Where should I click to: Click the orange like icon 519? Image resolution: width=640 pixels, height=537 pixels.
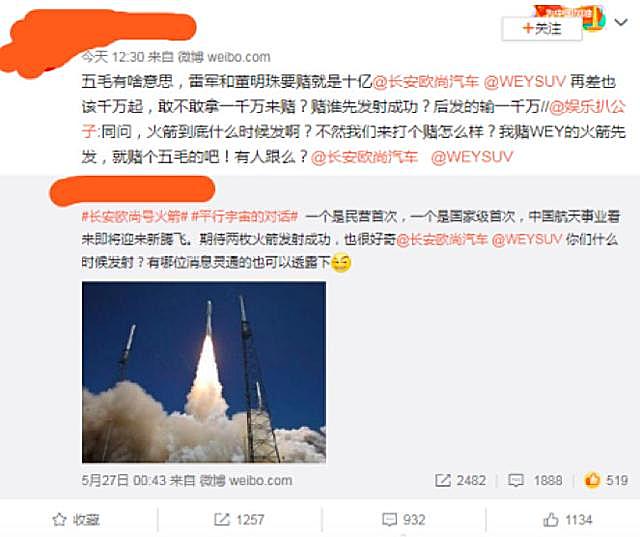coord(592,480)
